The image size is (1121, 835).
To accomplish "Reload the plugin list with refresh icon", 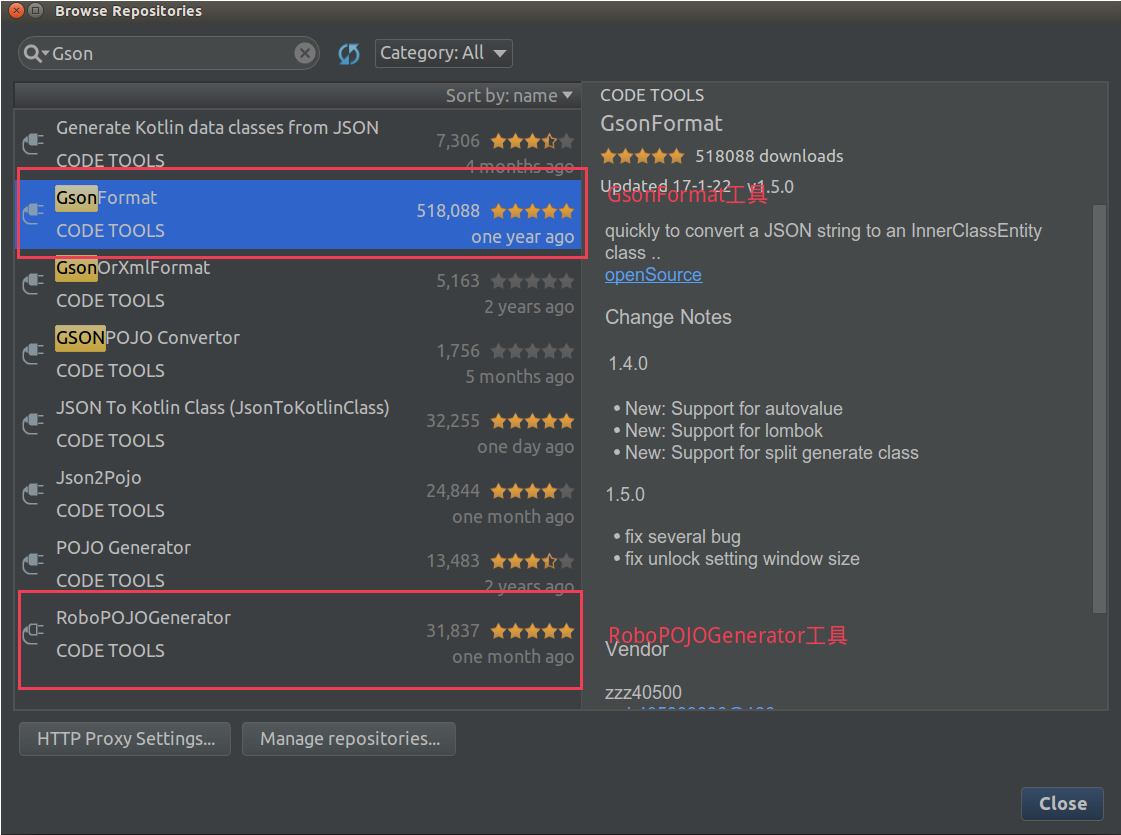I will 348,54.
